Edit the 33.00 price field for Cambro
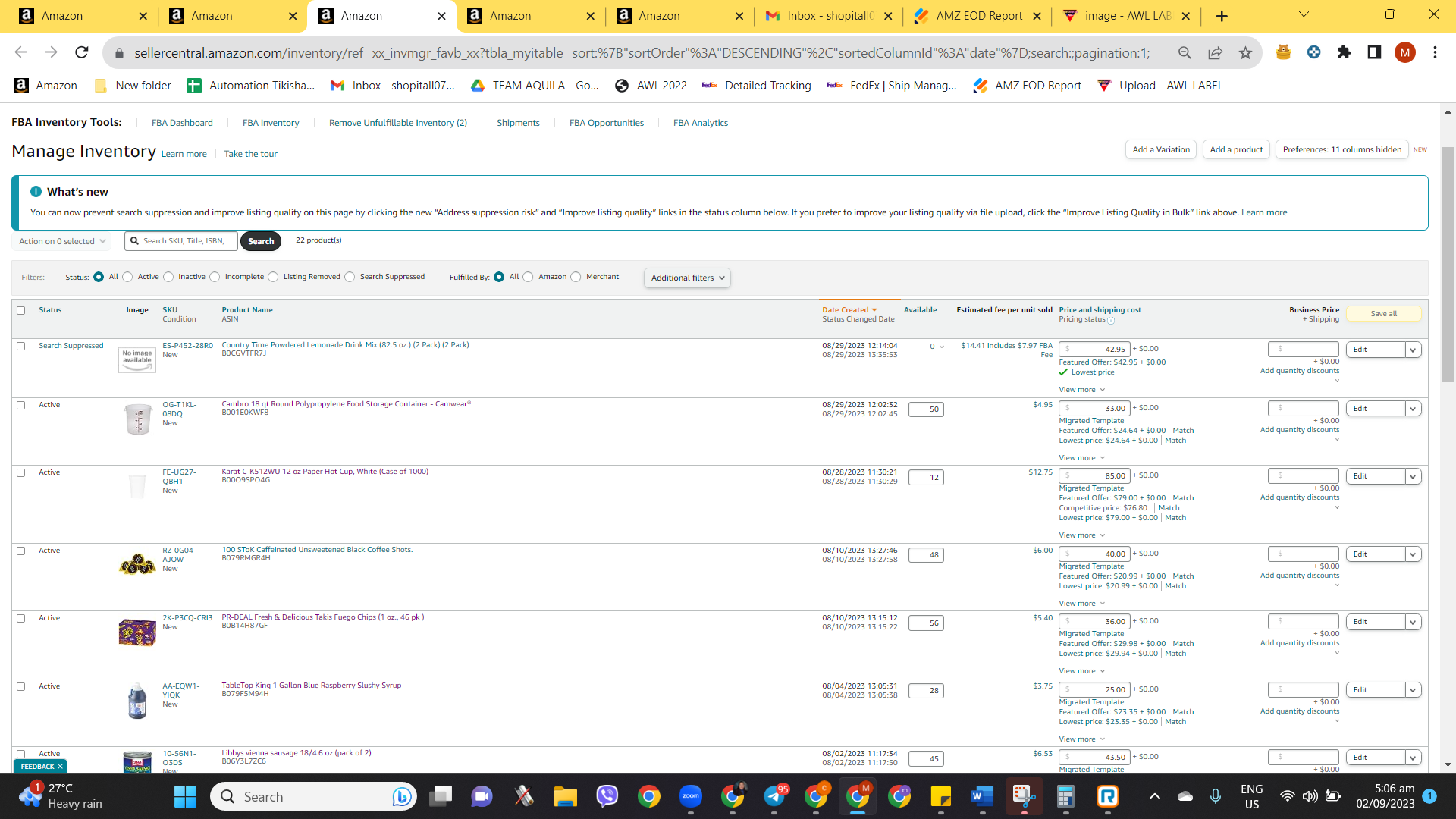The image size is (1456, 819). pos(1095,409)
